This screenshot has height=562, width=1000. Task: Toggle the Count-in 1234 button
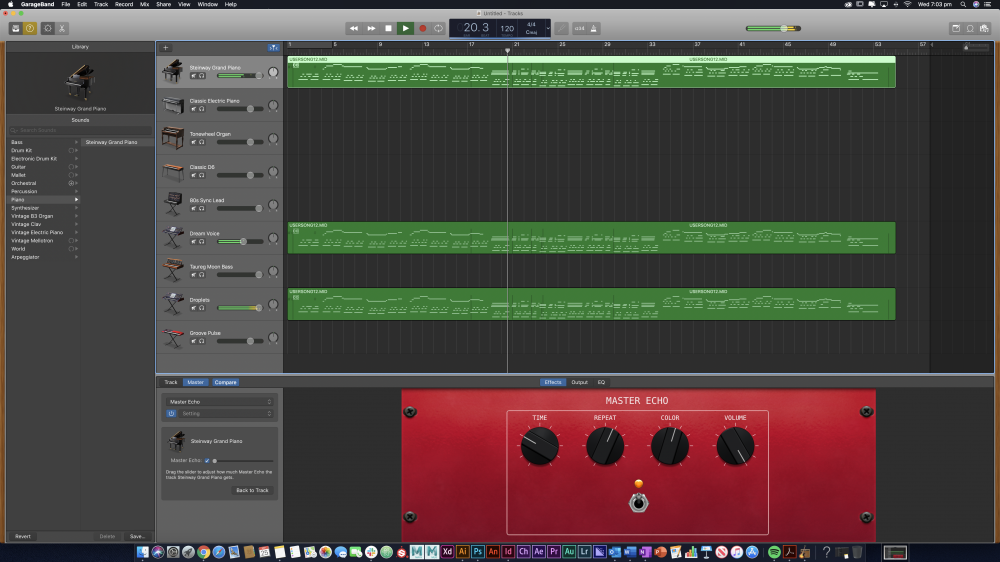(x=579, y=28)
